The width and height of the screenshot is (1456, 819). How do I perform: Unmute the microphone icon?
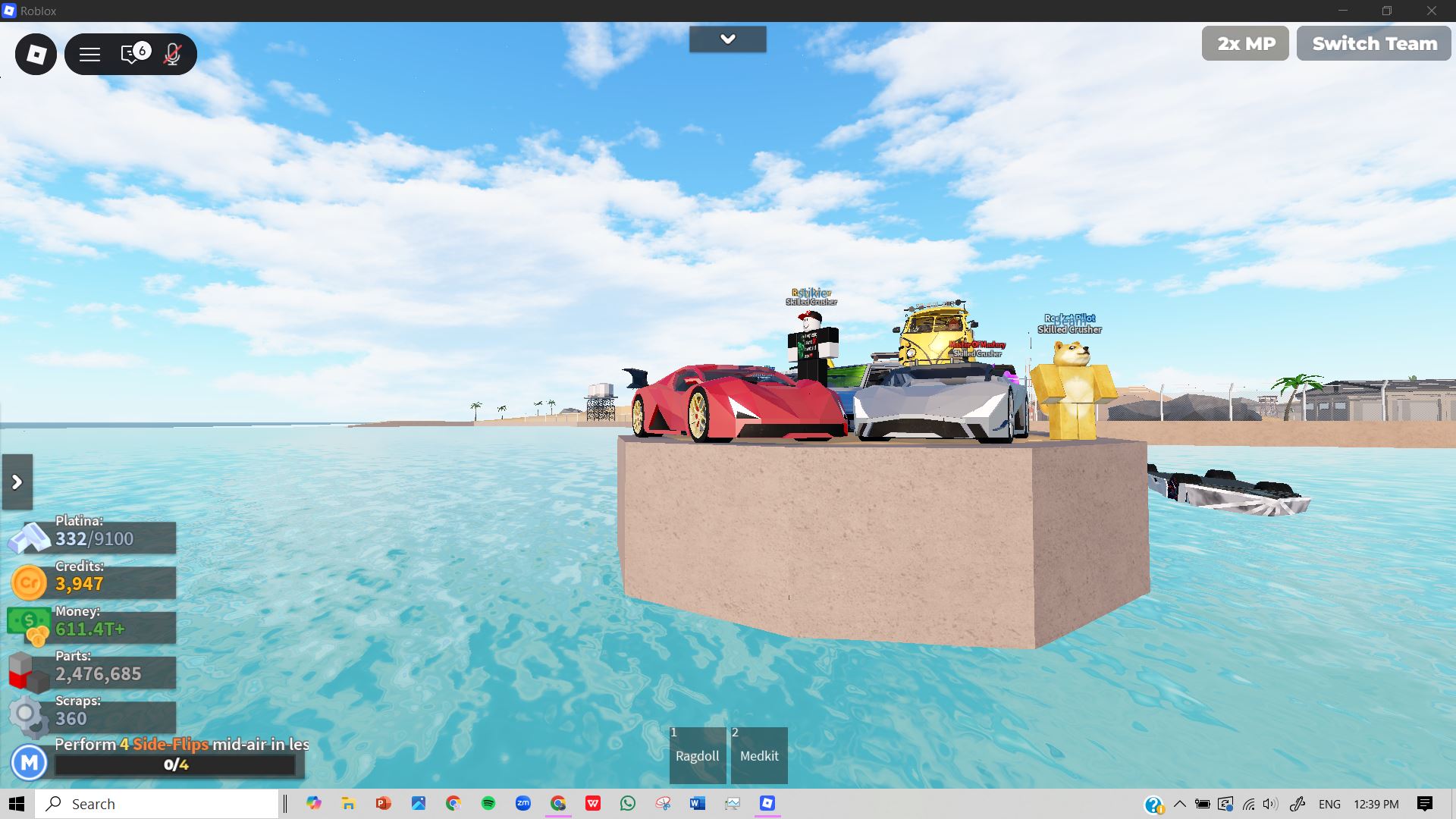(x=173, y=54)
